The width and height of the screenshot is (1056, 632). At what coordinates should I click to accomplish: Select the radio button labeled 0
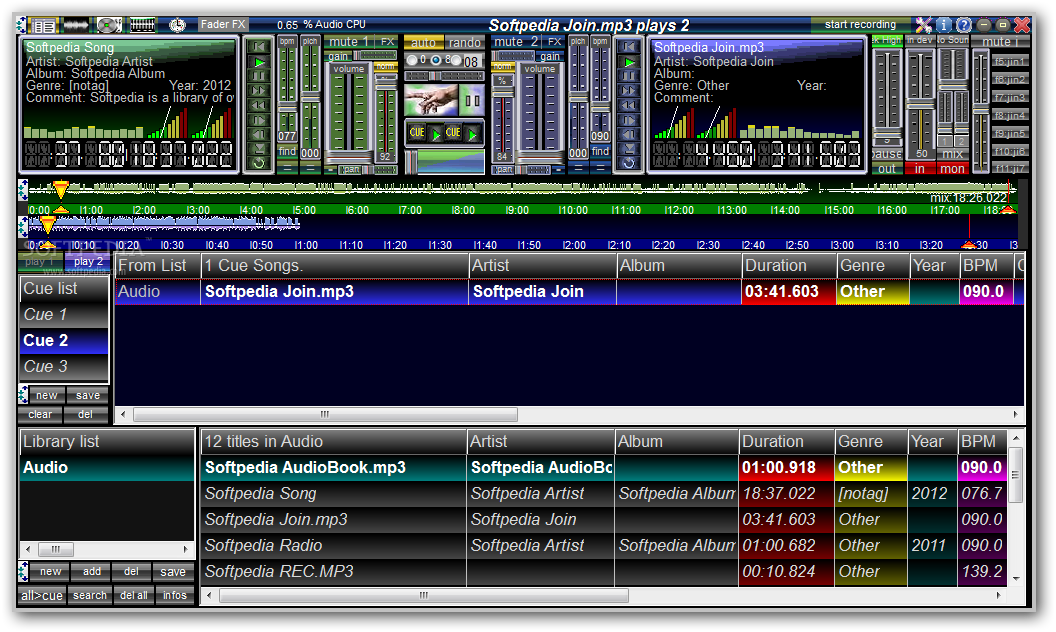coord(412,61)
